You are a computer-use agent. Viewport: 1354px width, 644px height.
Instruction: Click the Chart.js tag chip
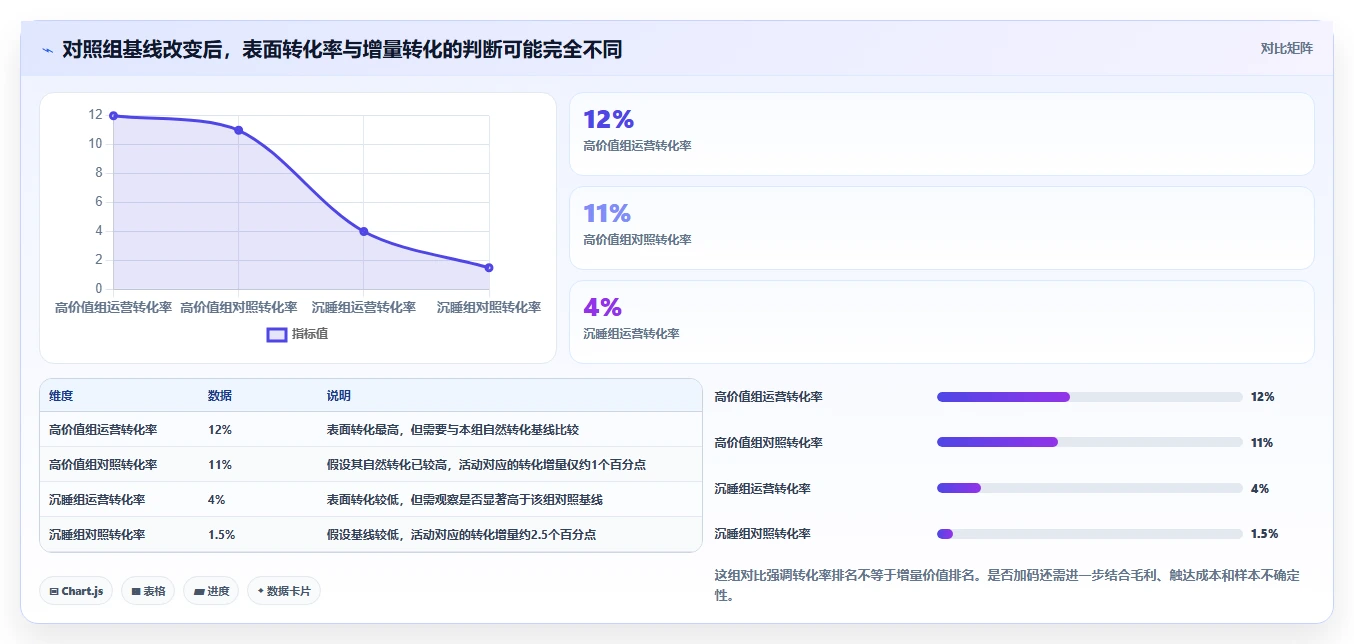tap(77, 591)
